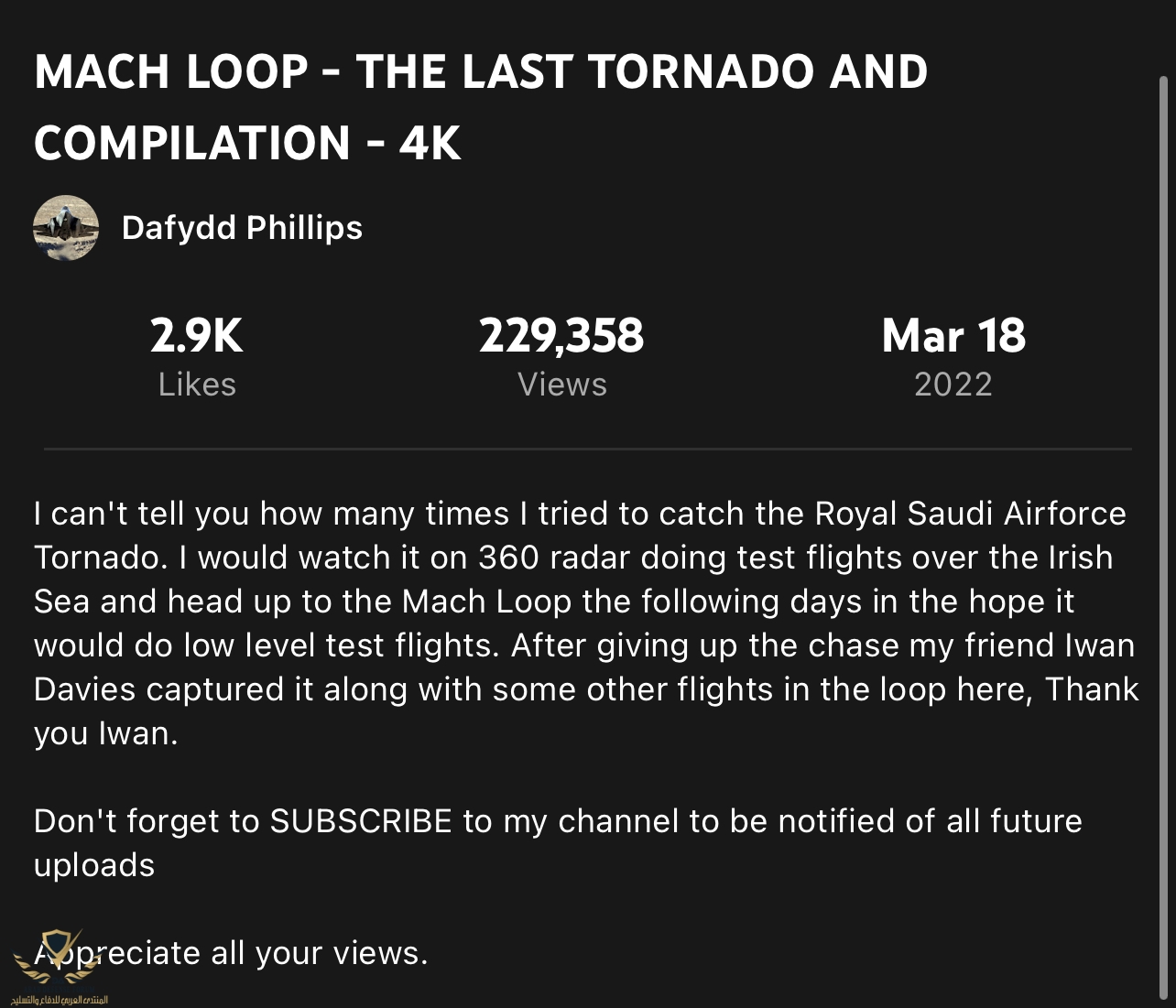Click the 2022 year label
Screen dimensions: 1176x1008
953,385
